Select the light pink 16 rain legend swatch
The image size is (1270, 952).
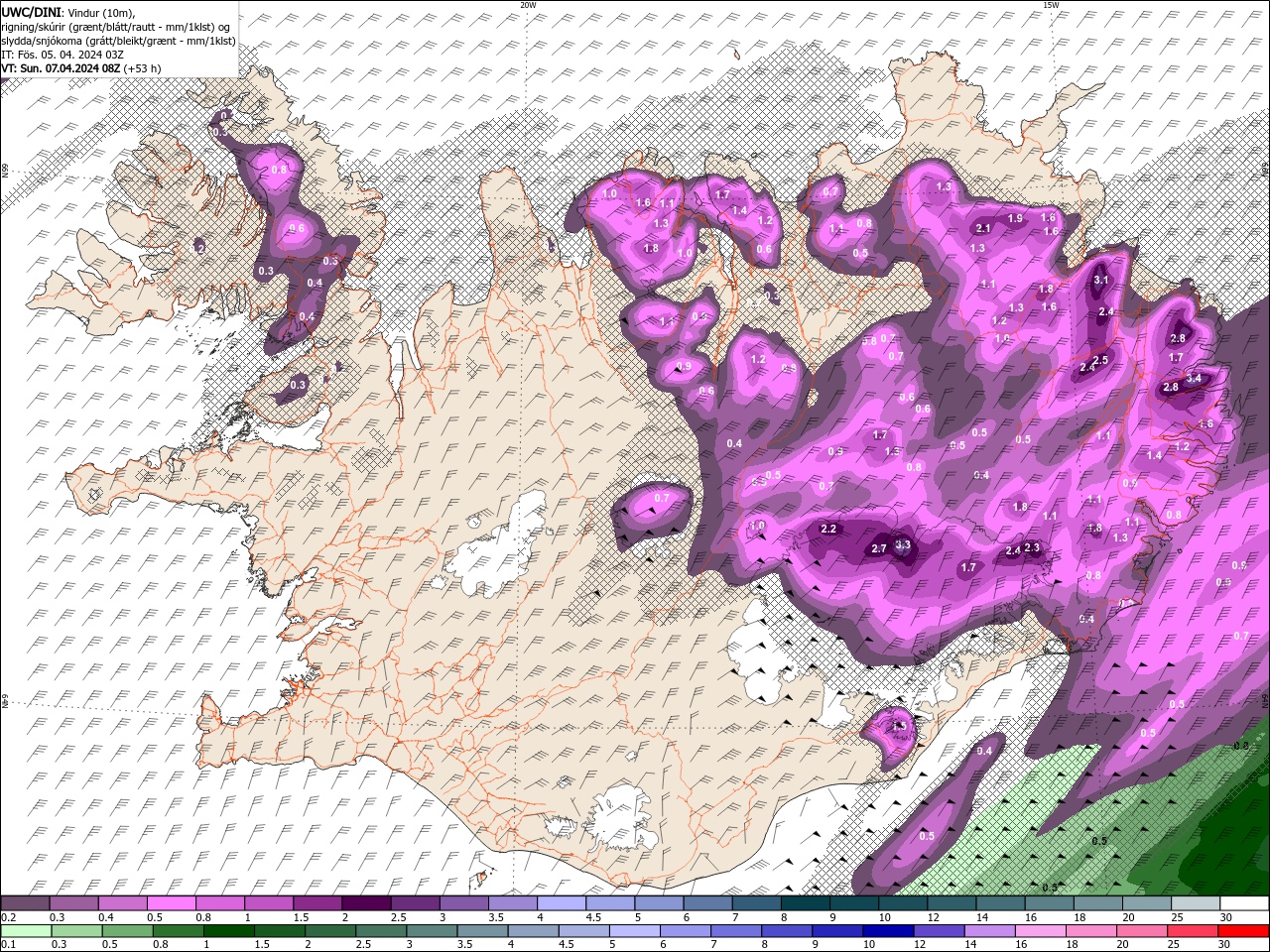[1039, 931]
